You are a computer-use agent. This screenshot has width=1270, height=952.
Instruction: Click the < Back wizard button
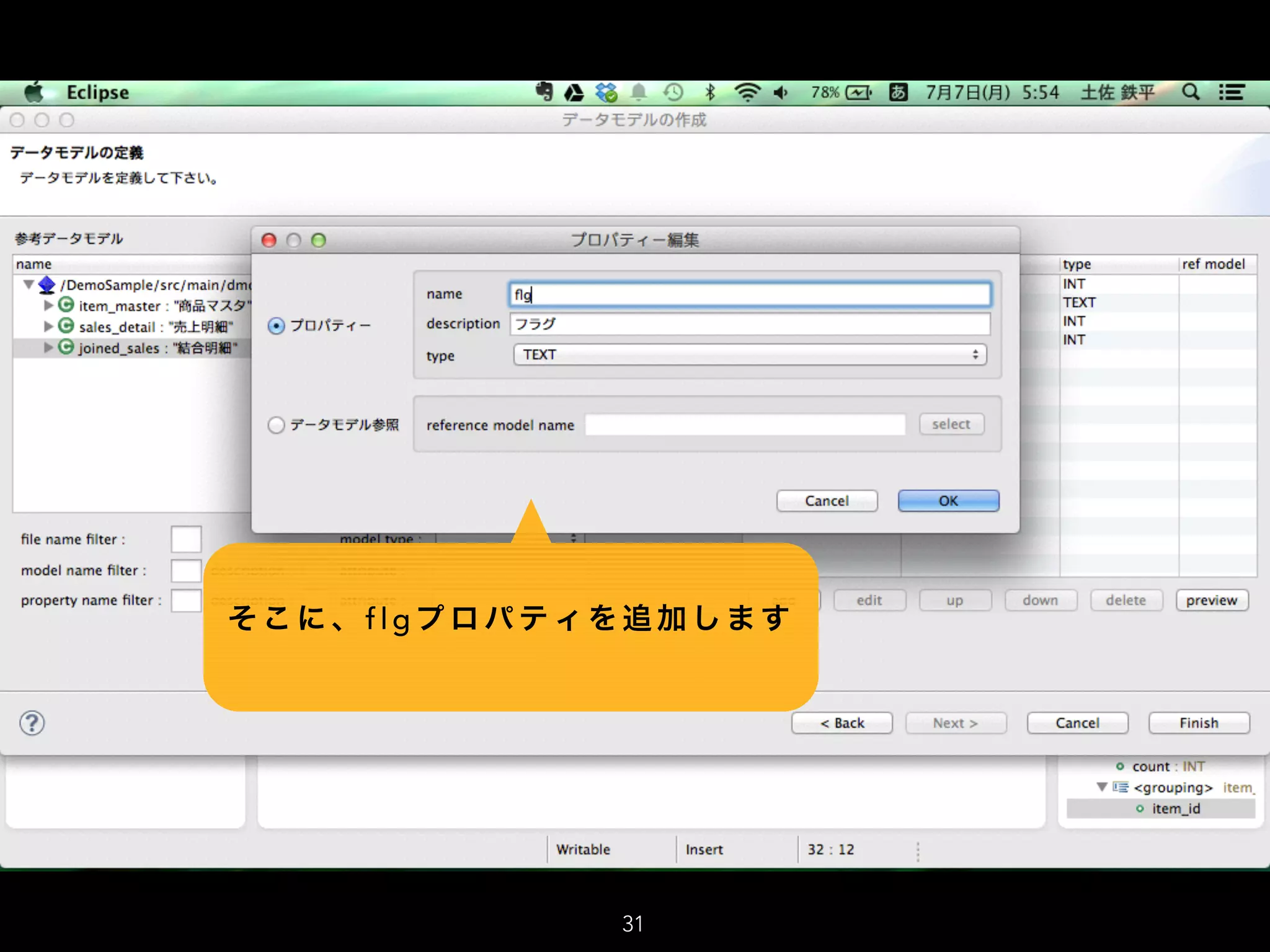(x=841, y=723)
